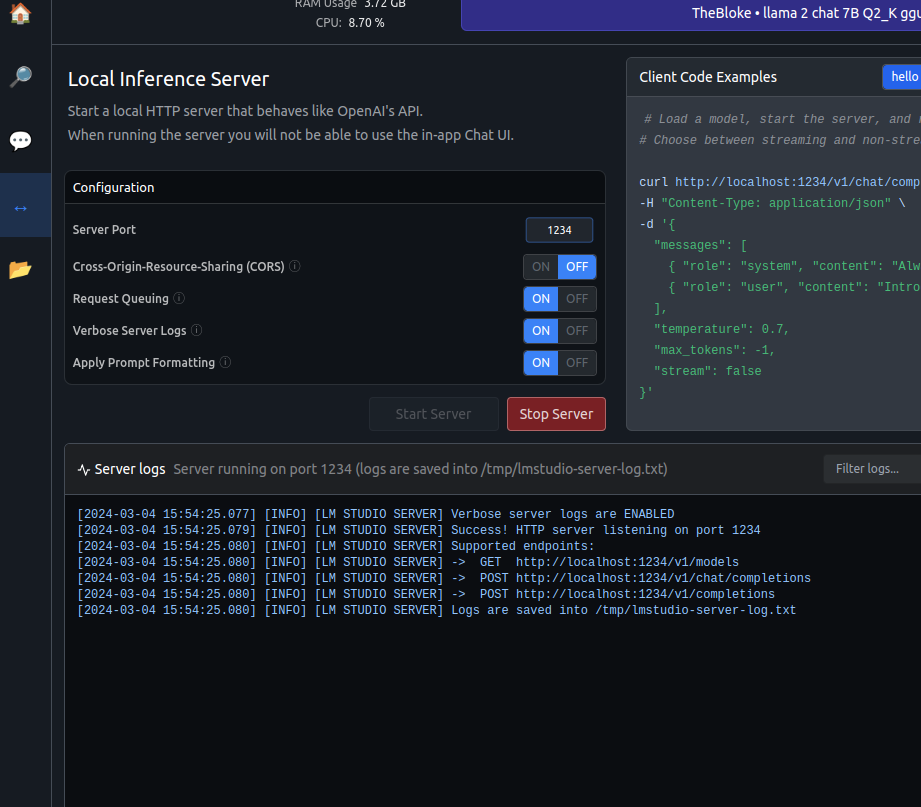Screen dimensions: 921x807
Task: Select the hello example tab
Action: (x=902, y=77)
